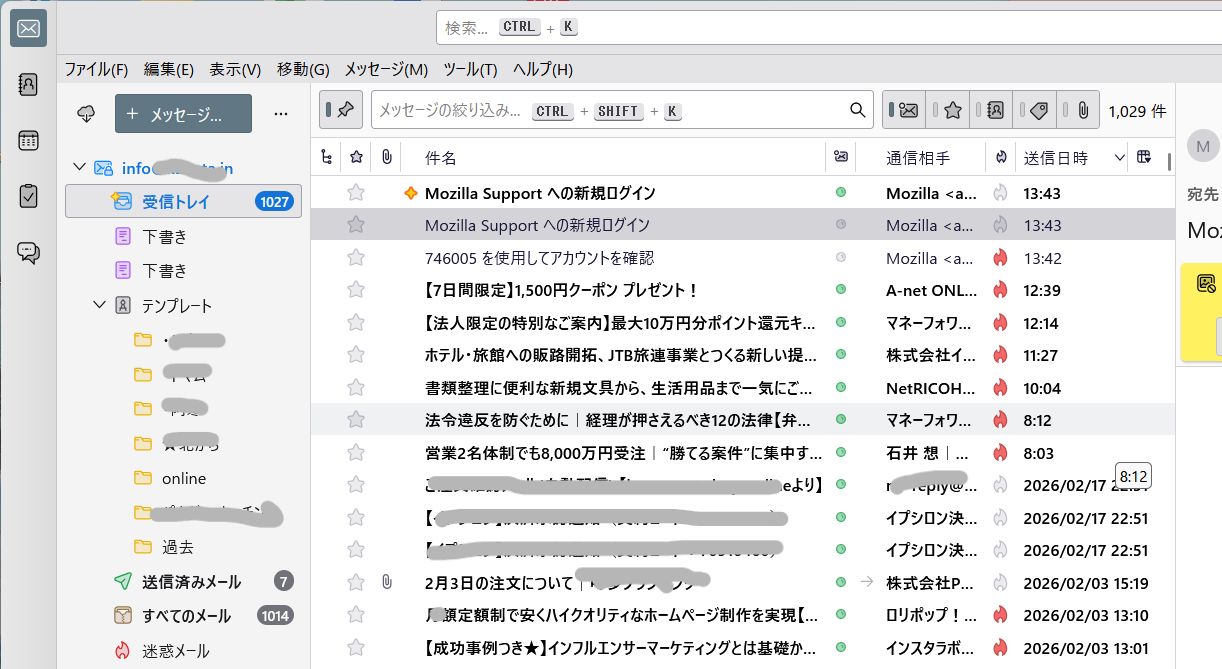Click the cloud Get Messages icon

[x=87, y=114]
